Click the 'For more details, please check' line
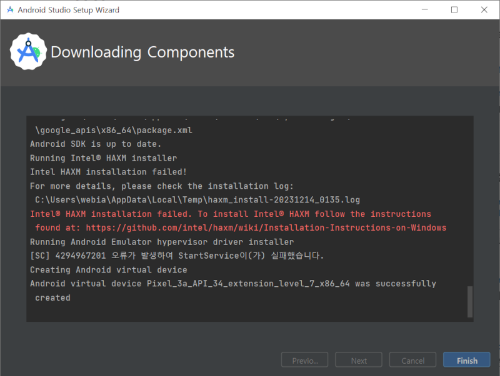500x376 pixels. (x=162, y=186)
